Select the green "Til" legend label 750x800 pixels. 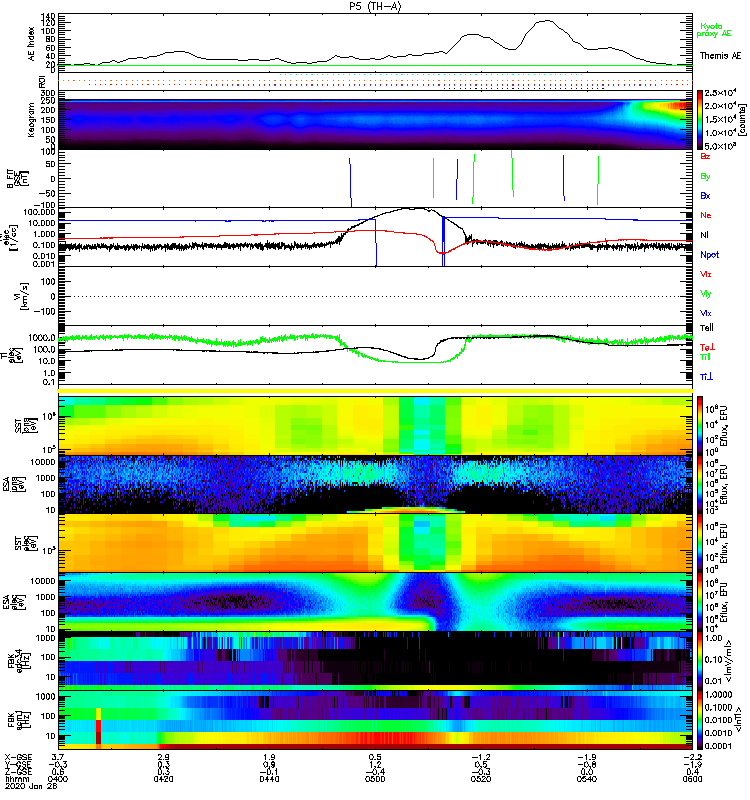[x=705, y=357]
